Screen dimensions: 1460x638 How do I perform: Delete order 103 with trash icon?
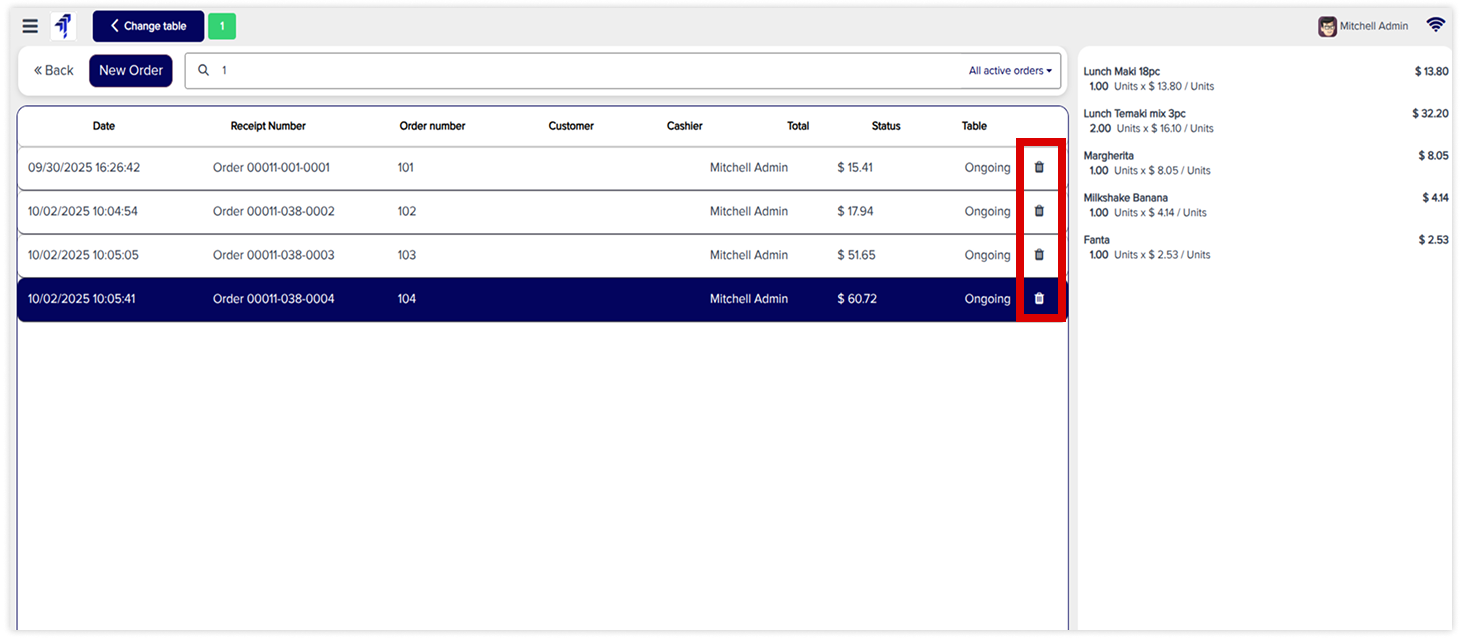tap(1039, 255)
